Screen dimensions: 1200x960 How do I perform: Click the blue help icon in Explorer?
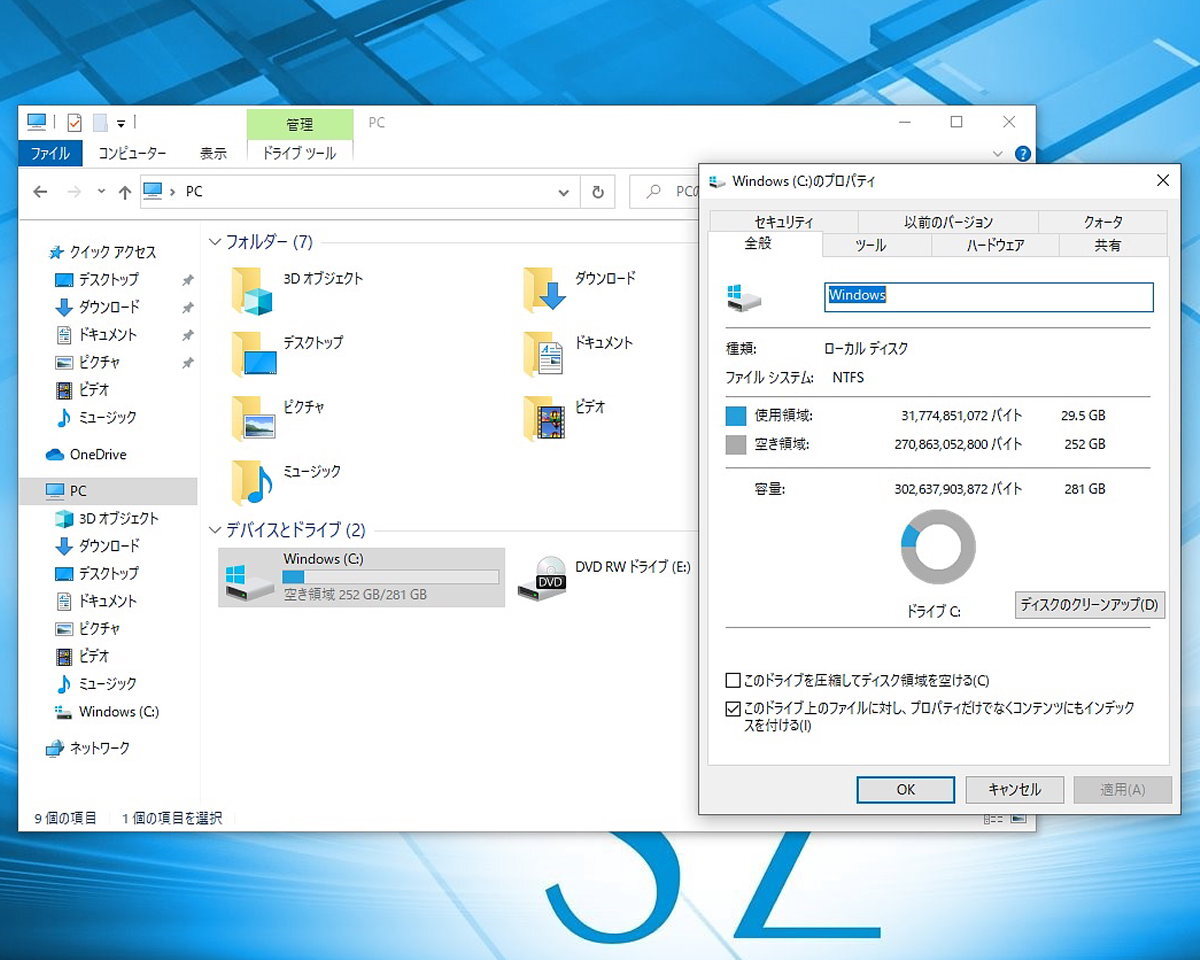pos(1022,154)
